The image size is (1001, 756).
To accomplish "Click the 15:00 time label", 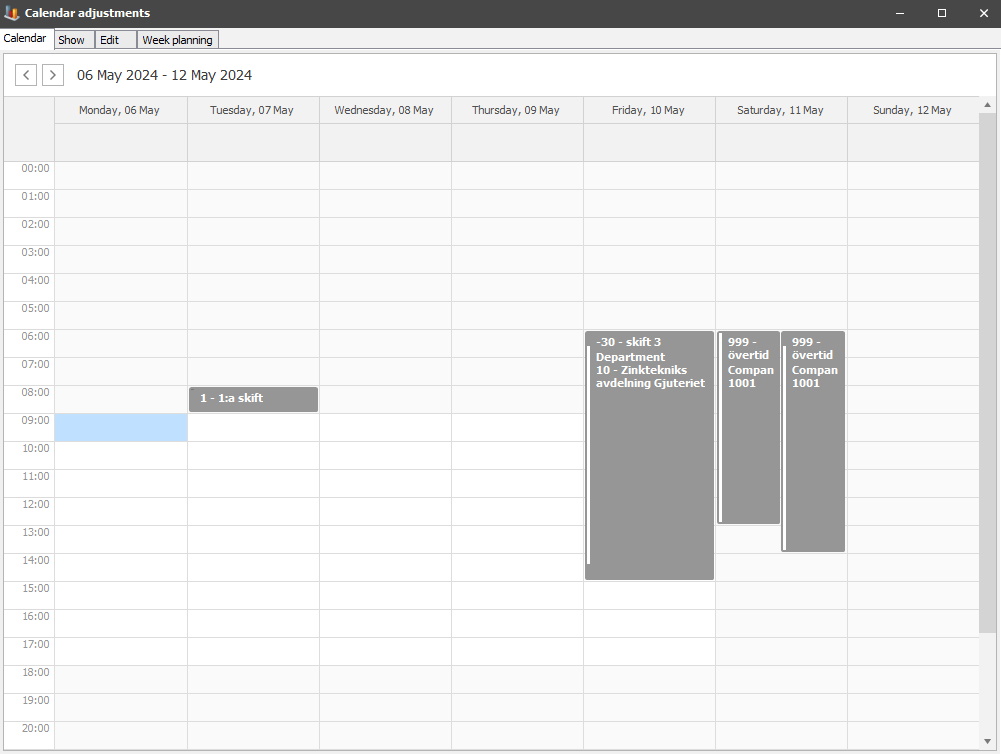I will [x=35, y=588].
